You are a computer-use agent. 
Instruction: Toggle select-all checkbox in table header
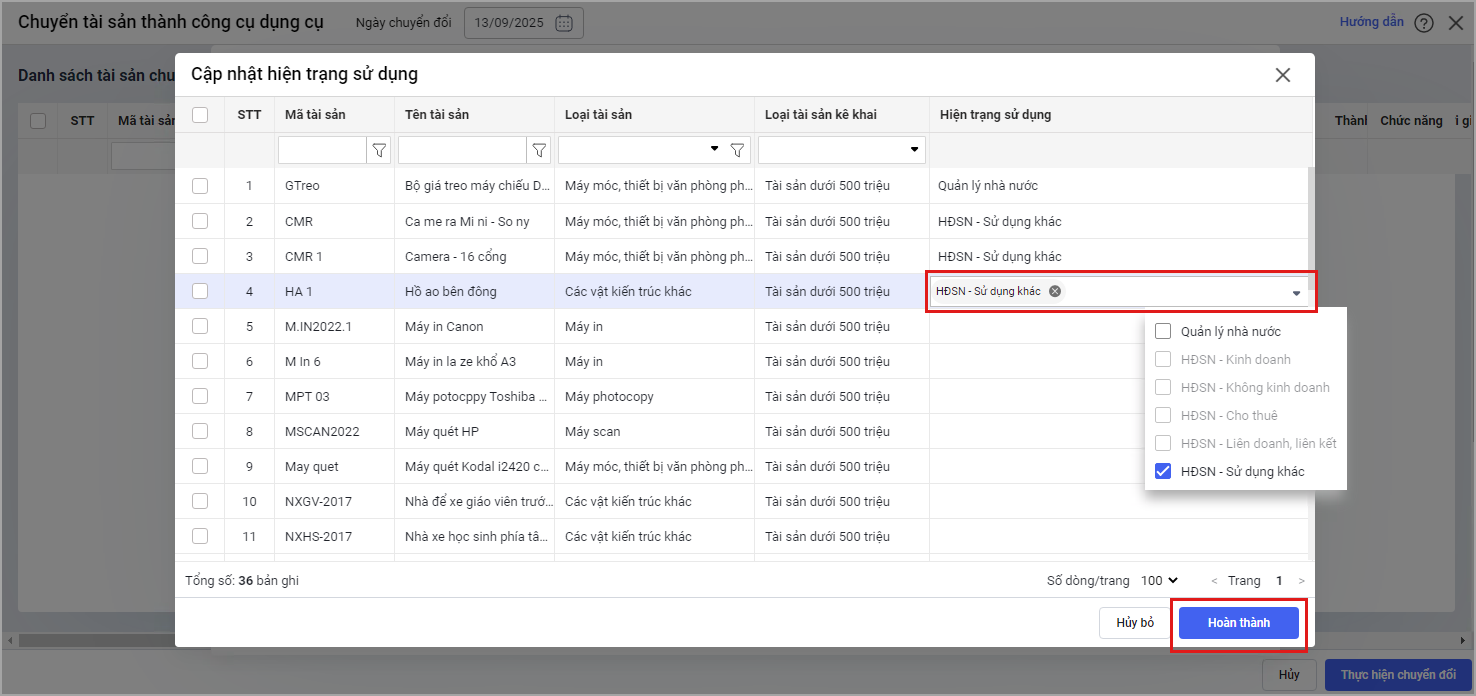200,115
